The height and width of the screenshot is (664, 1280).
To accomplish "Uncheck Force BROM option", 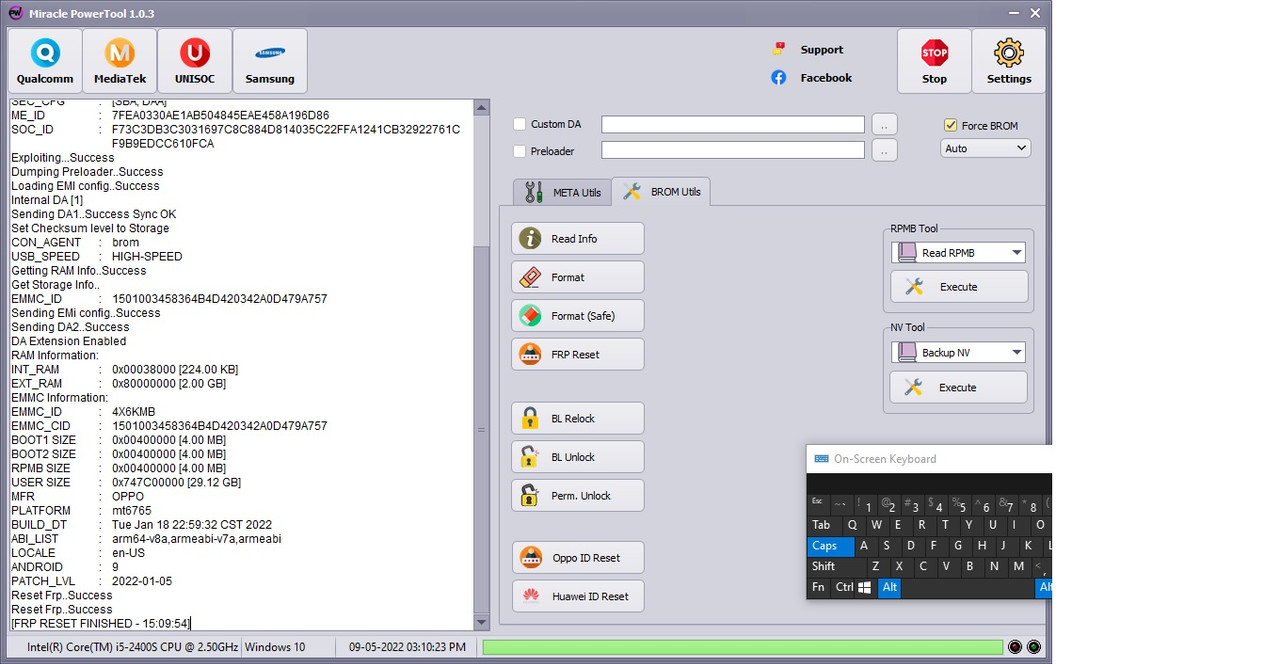I will point(950,125).
